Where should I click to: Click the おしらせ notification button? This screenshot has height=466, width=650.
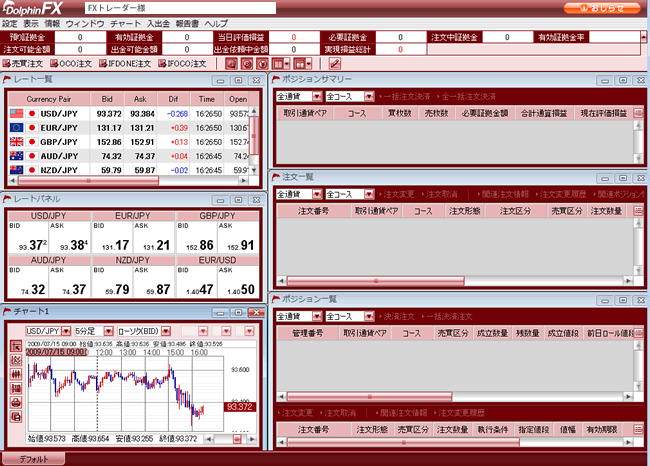pos(602,8)
